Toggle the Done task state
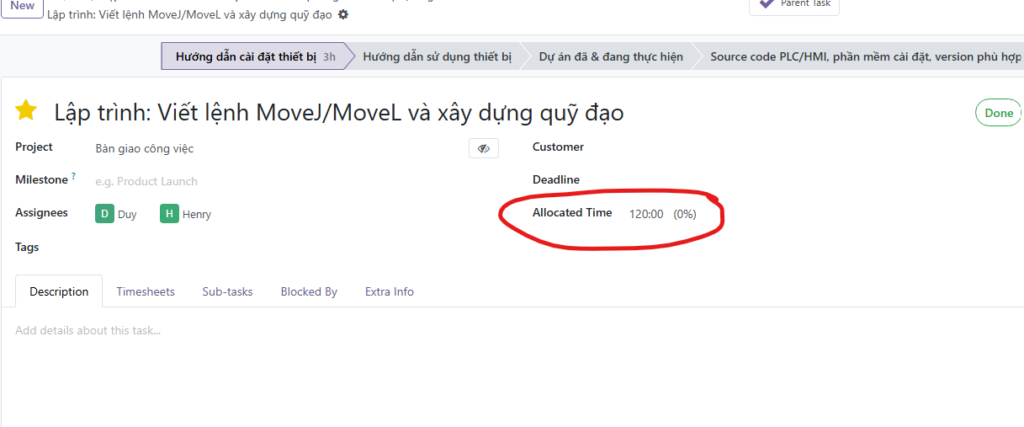This screenshot has width=1024, height=427. tap(997, 113)
